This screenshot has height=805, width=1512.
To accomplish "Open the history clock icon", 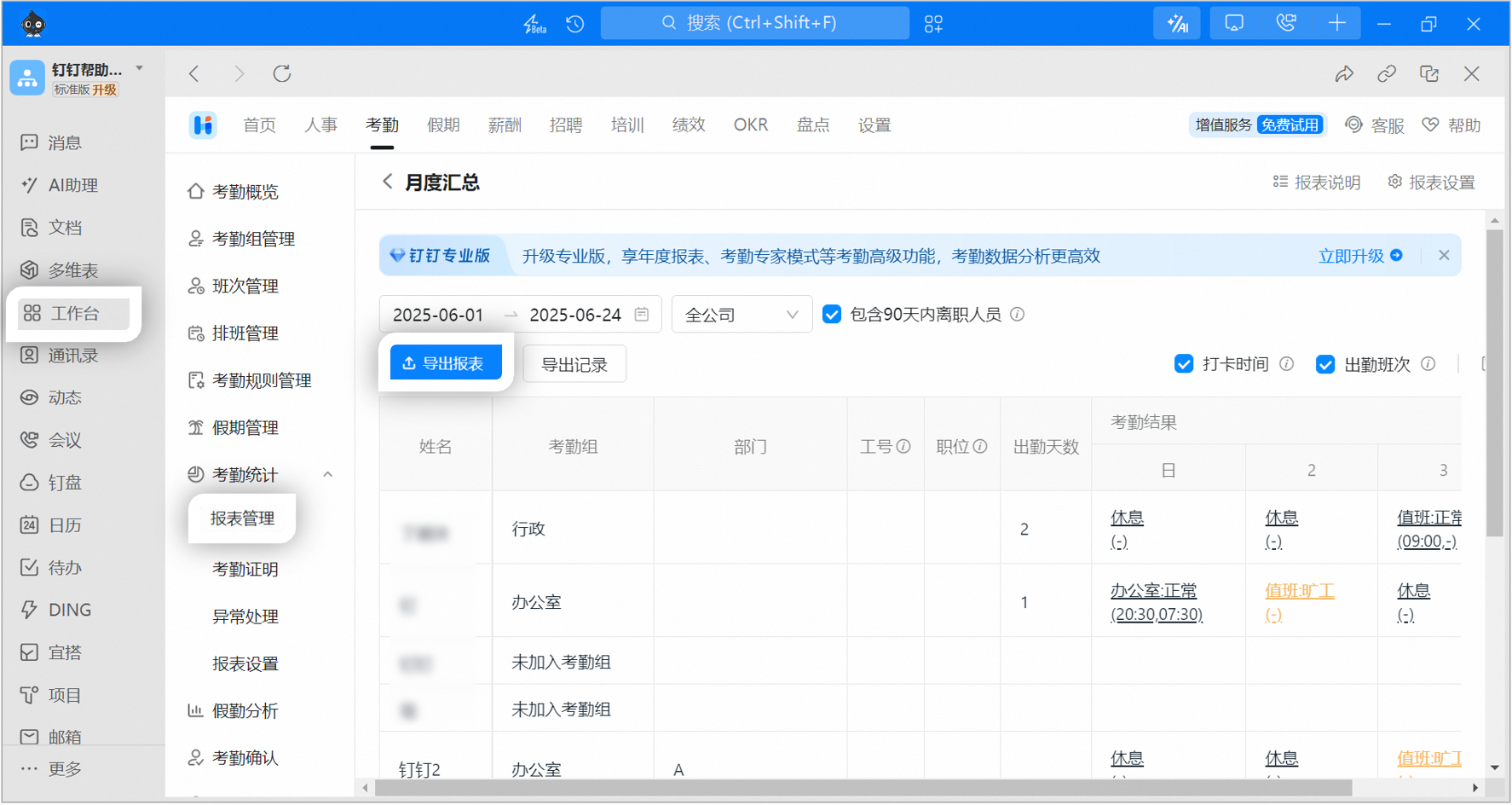I will tap(575, 24).
